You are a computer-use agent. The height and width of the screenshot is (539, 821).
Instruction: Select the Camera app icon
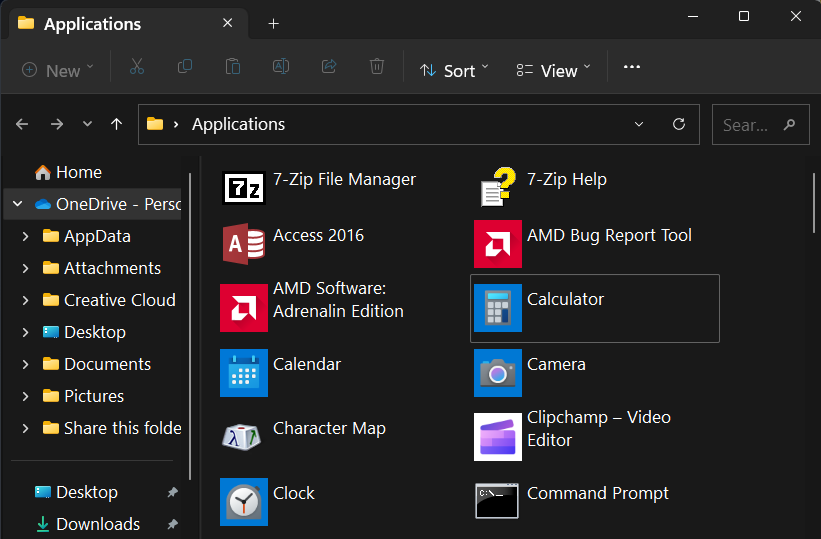[497, 372]
